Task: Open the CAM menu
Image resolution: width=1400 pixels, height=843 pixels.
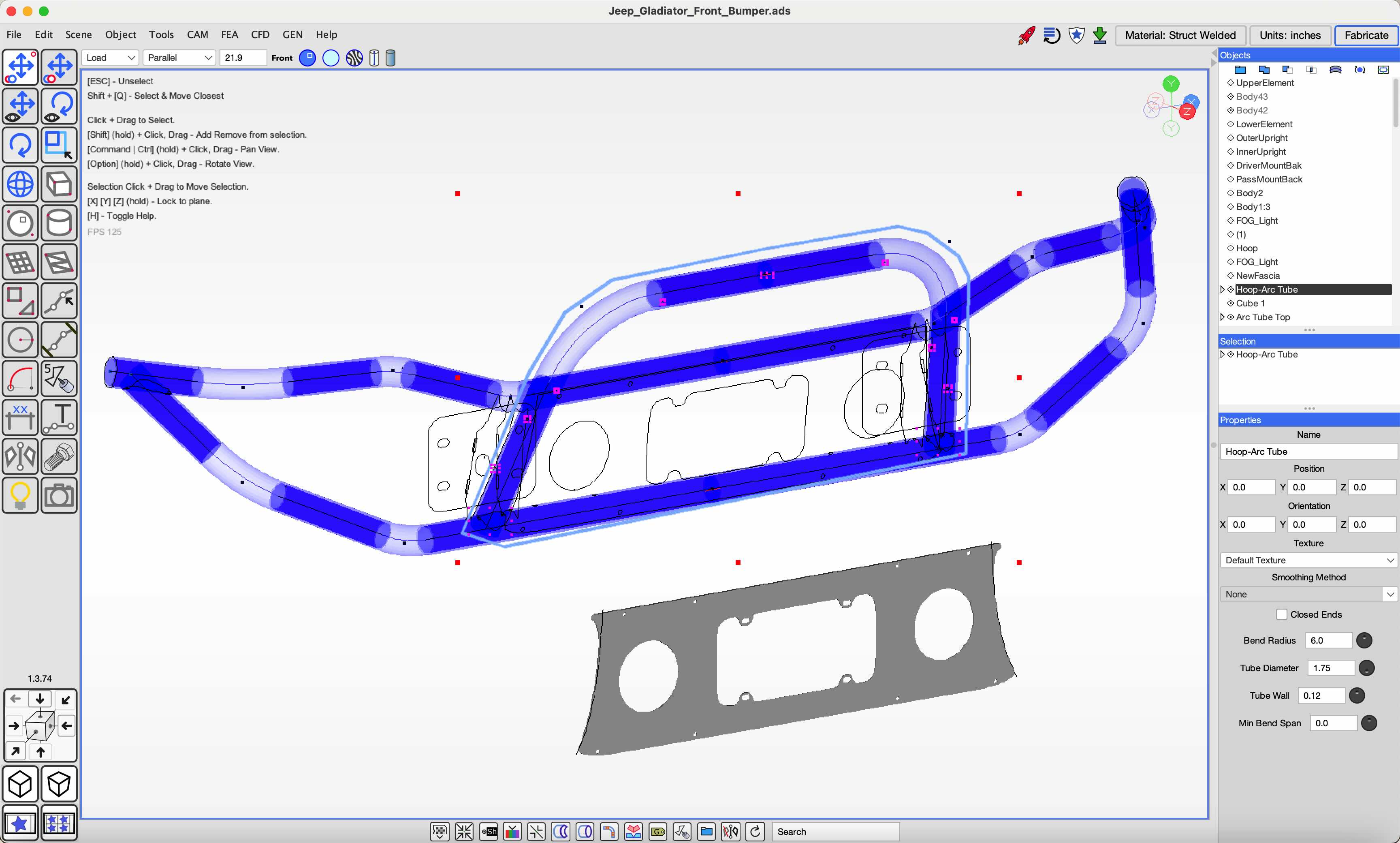Action: click(198, 34)
